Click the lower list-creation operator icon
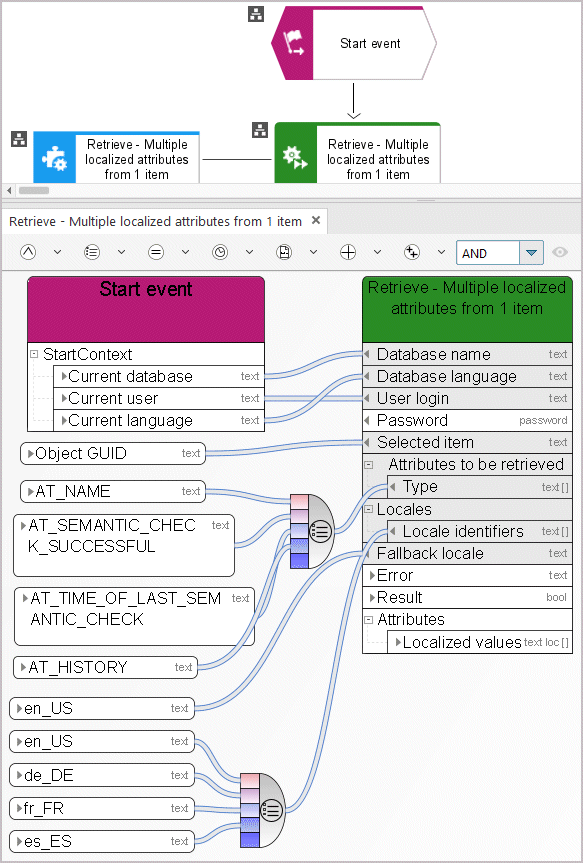This screenshot has height=863, width=583. [271, 810]
